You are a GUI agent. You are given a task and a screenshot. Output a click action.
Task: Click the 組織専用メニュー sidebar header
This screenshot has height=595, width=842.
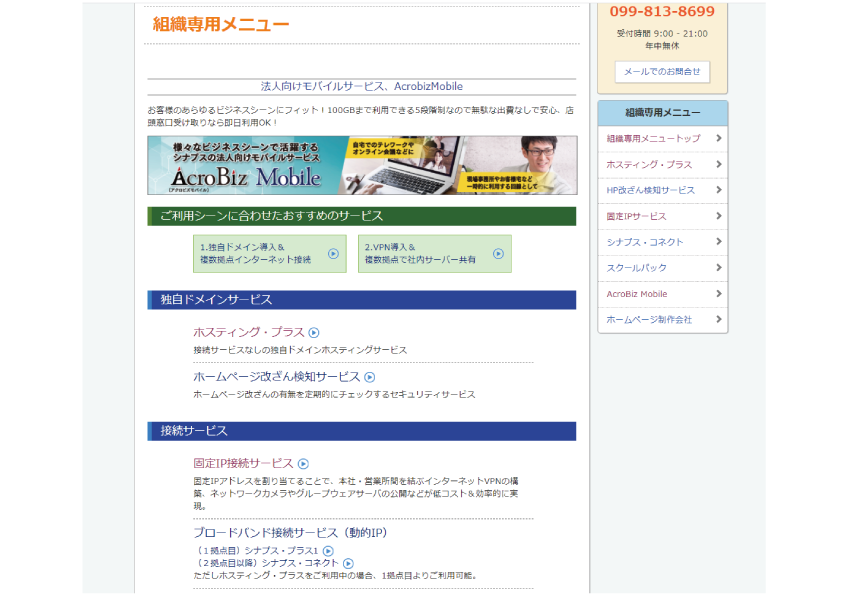(663, 113)
